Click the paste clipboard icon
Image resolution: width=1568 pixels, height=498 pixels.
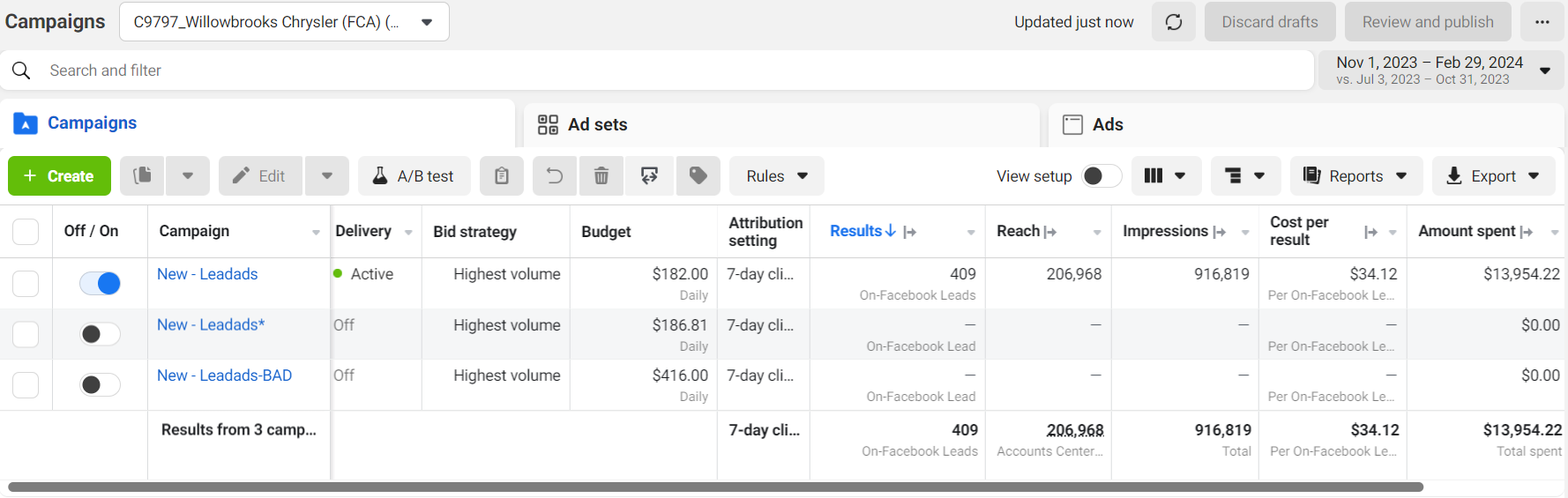point(501,176)
